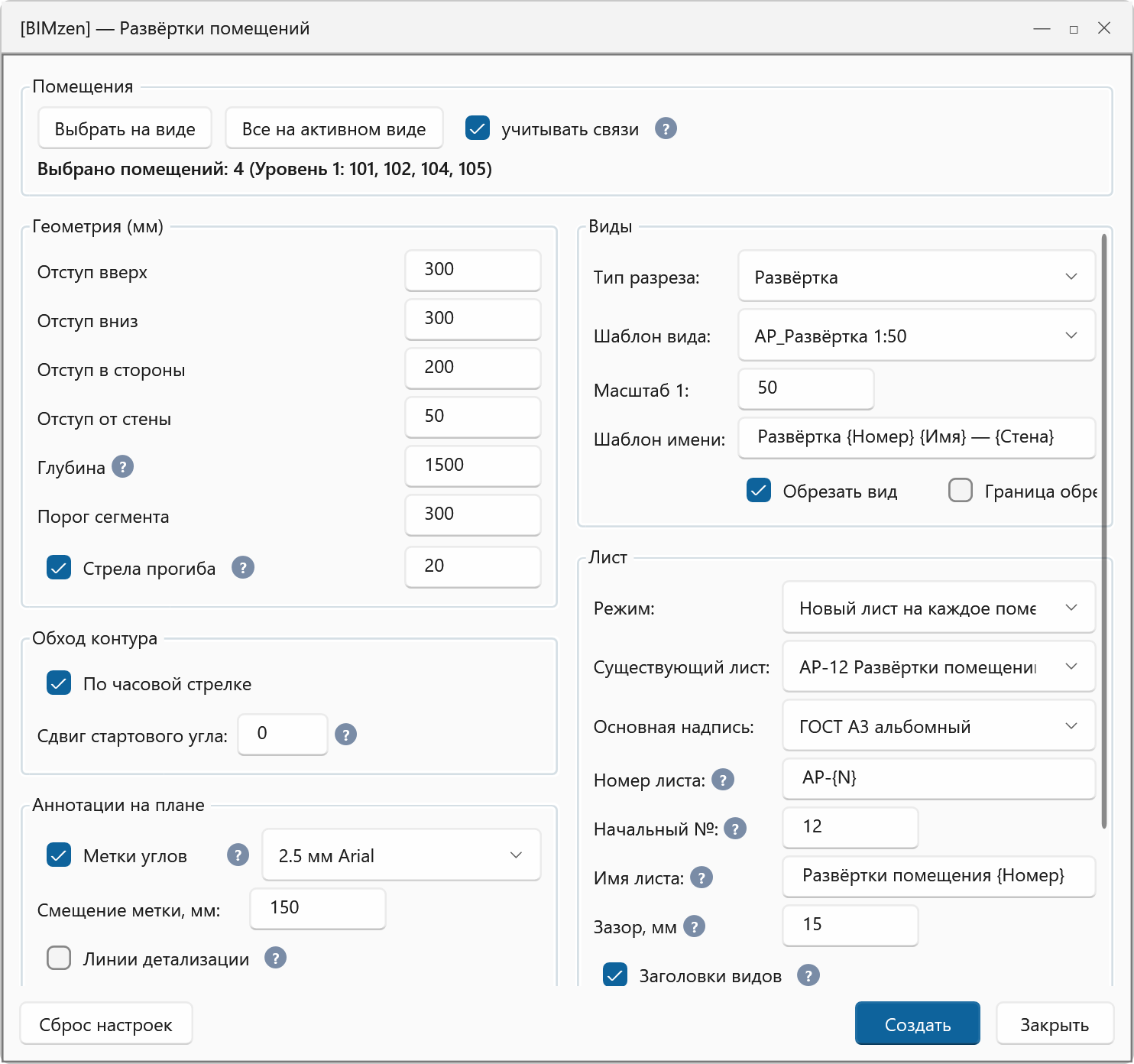Click Номер листа field АР-{N}
The height and width of the screenshot is (1064, 1134).
(x=939, y=778)
